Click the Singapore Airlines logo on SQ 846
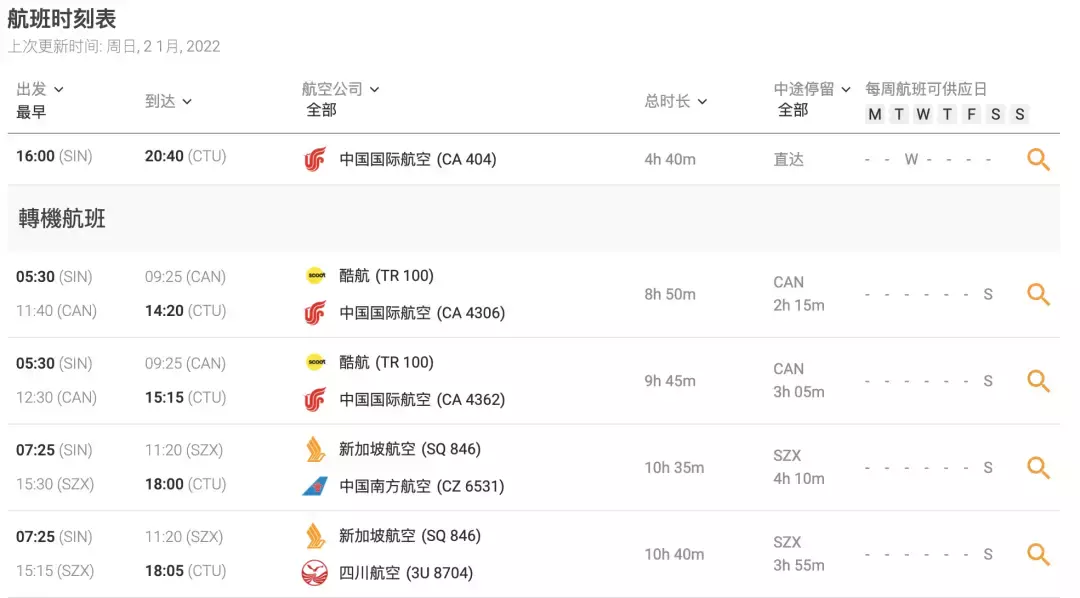Image resolution: width=1080 pixels, height=598 pixels. (317, 450)
